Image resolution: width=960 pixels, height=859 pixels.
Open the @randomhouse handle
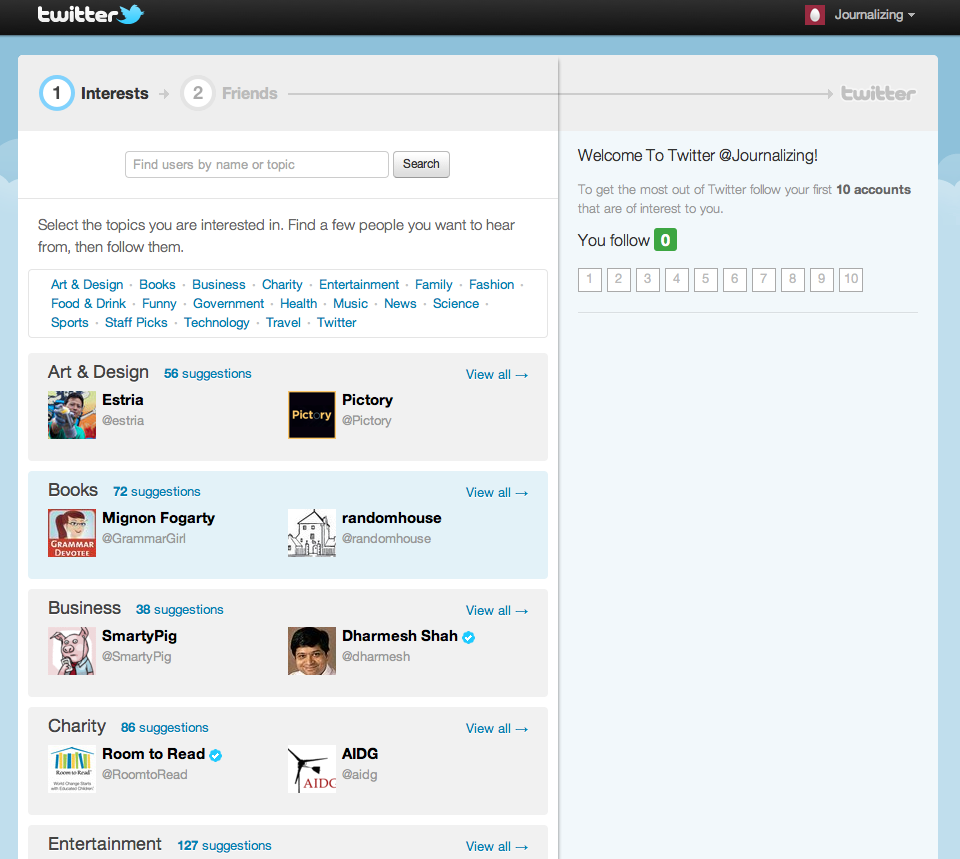[x=386, y=539]
